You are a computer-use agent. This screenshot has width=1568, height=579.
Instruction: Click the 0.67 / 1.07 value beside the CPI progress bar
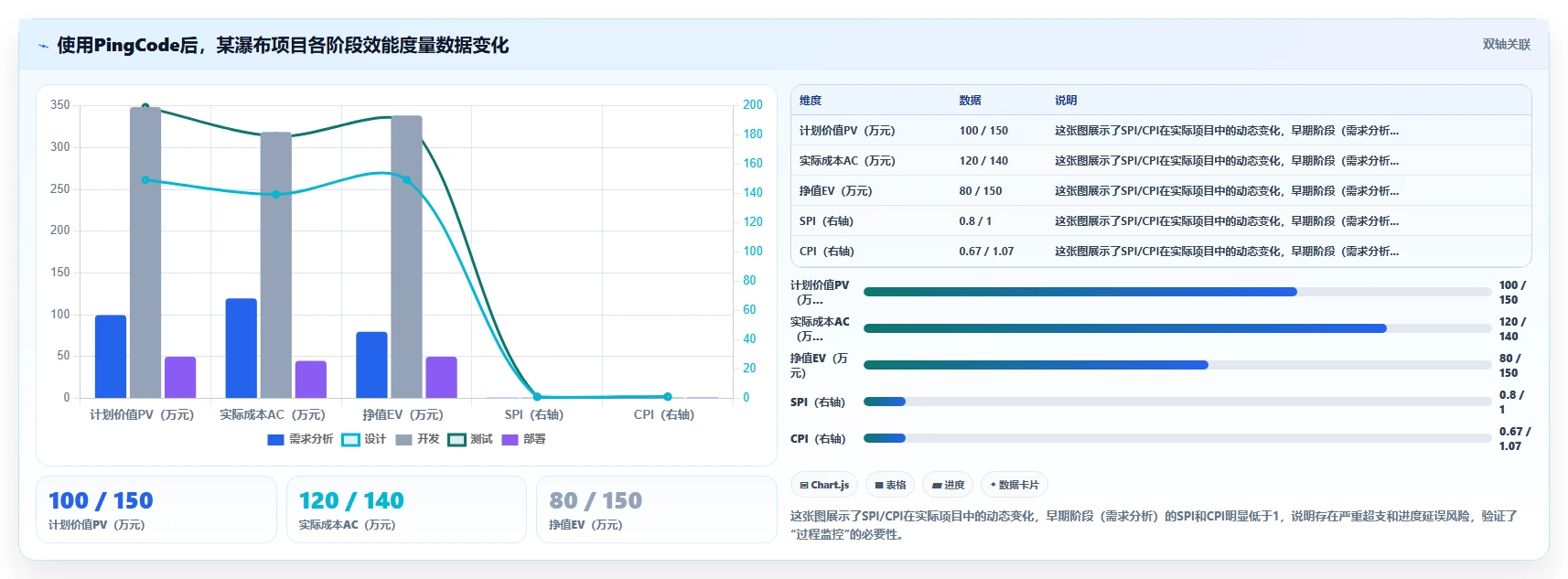tap(1514, 439)
